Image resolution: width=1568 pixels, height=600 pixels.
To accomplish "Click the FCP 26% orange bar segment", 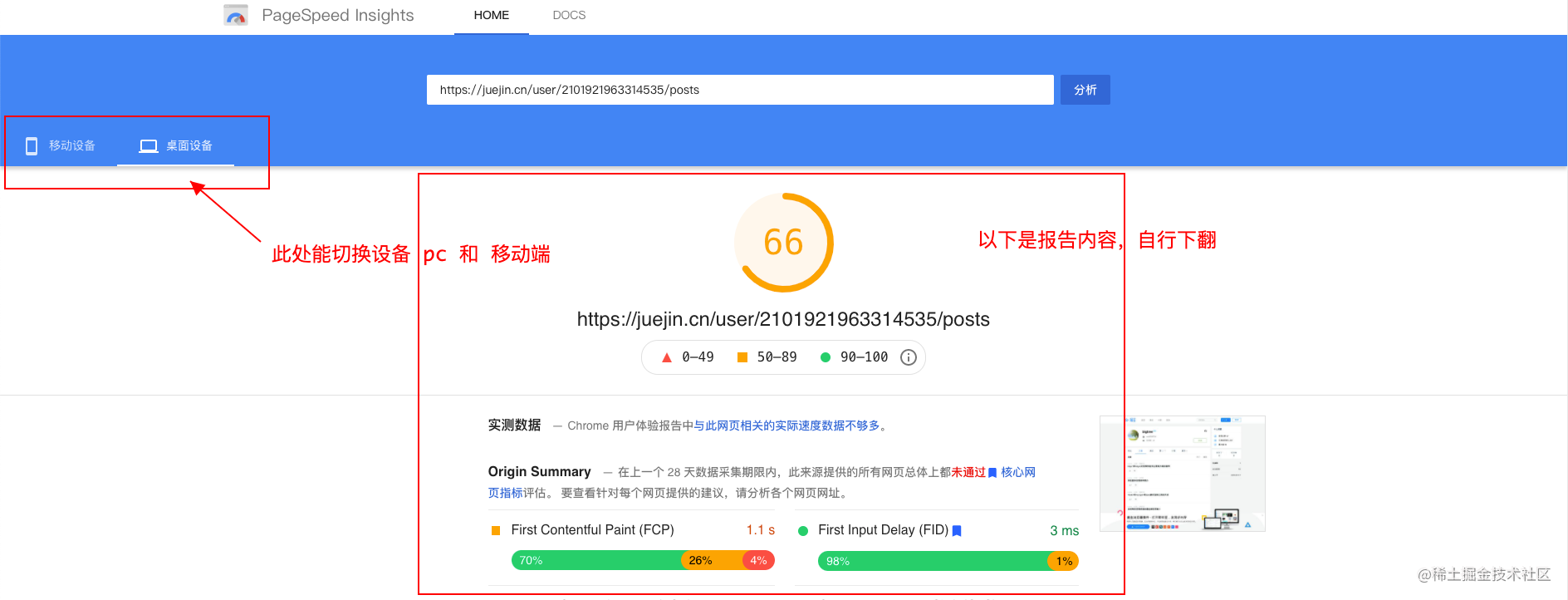I will 712,561.
